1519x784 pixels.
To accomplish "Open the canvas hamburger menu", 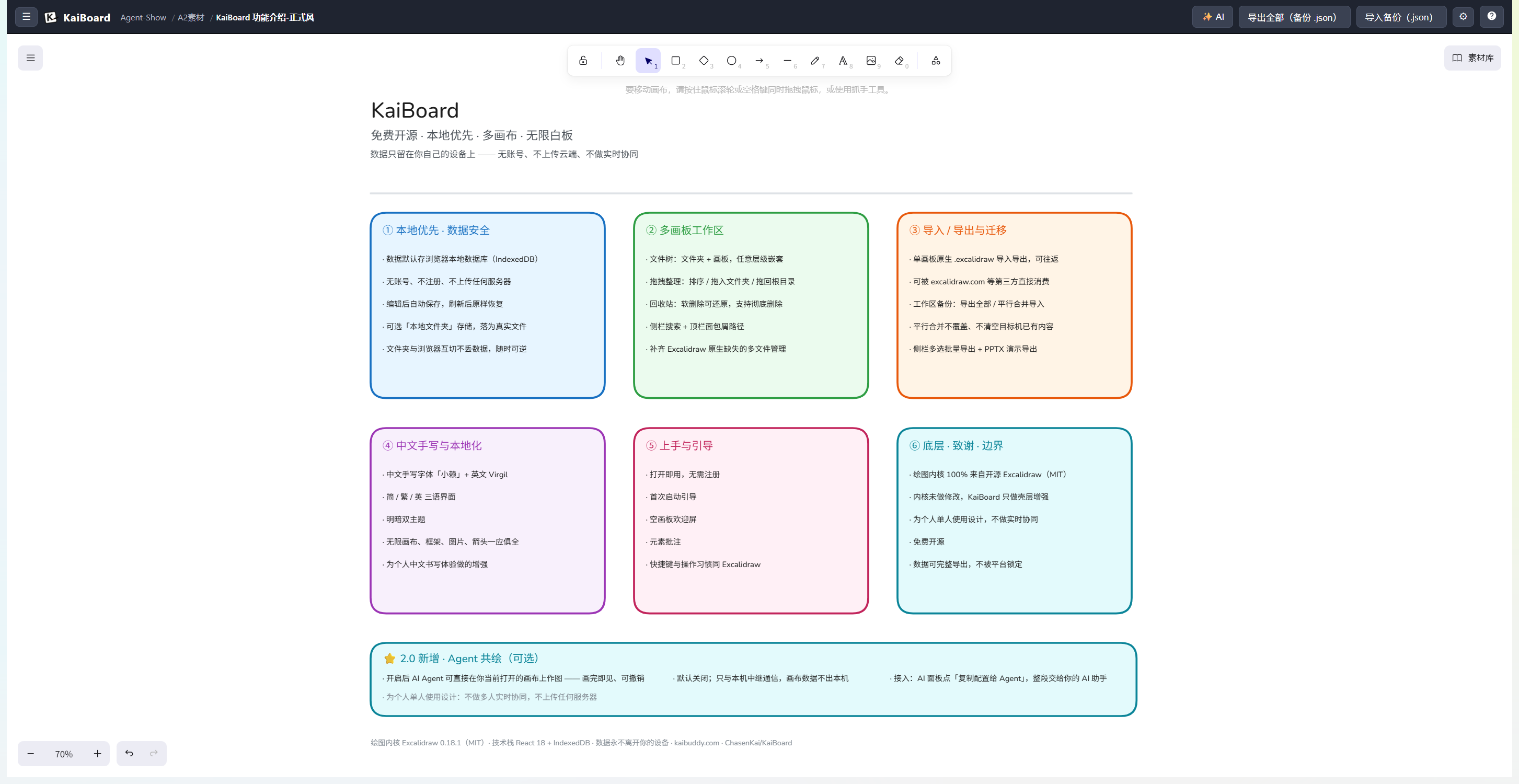I will pyautogui.click(x=30, y=58).
